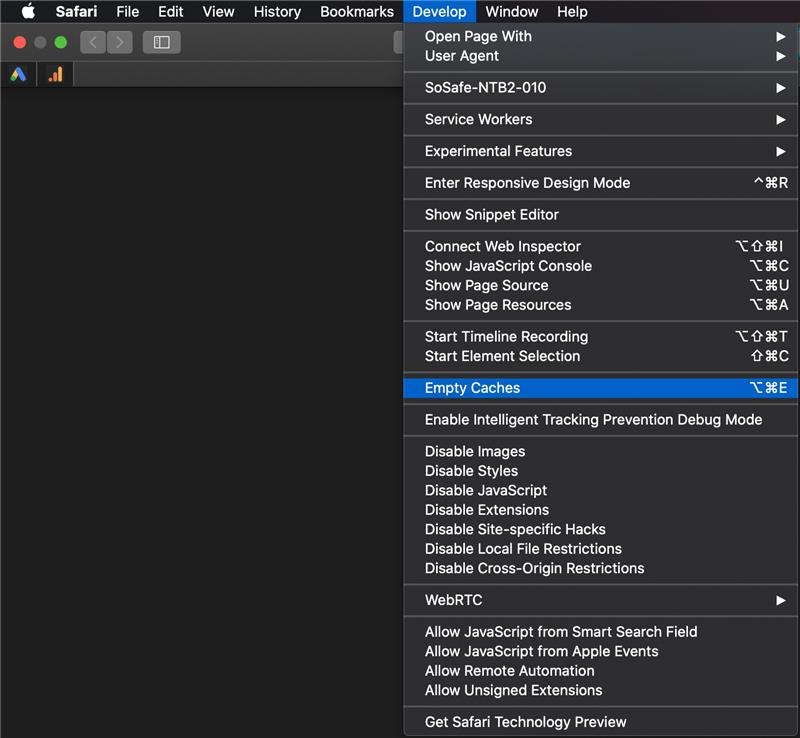
Task: Toggle the sidebar button in toolbar
Action: (161, 42)
